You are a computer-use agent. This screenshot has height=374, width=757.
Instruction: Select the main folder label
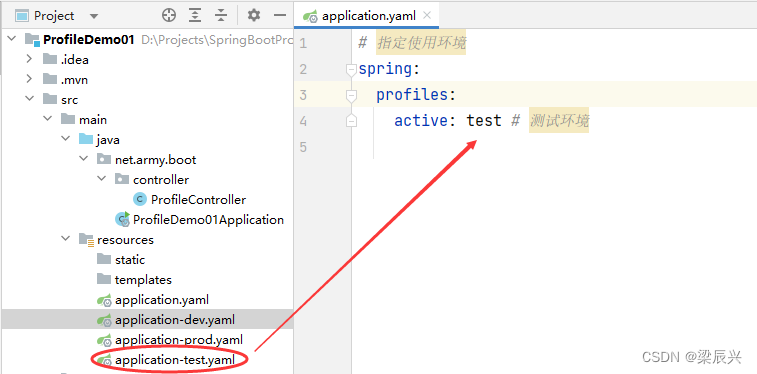[x=93, y=120]
